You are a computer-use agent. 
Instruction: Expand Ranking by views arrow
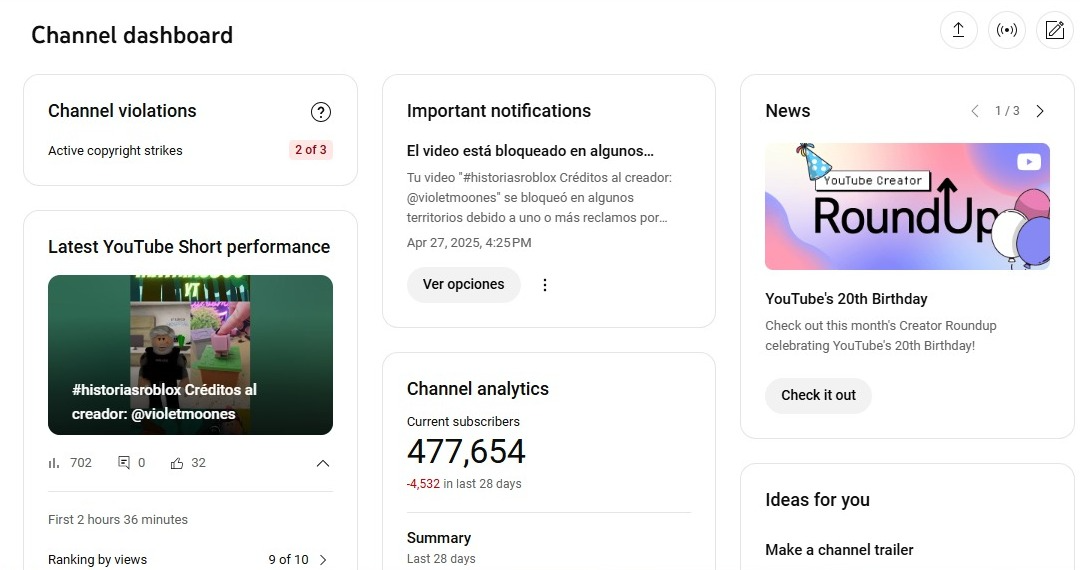[x=322, y=560]
